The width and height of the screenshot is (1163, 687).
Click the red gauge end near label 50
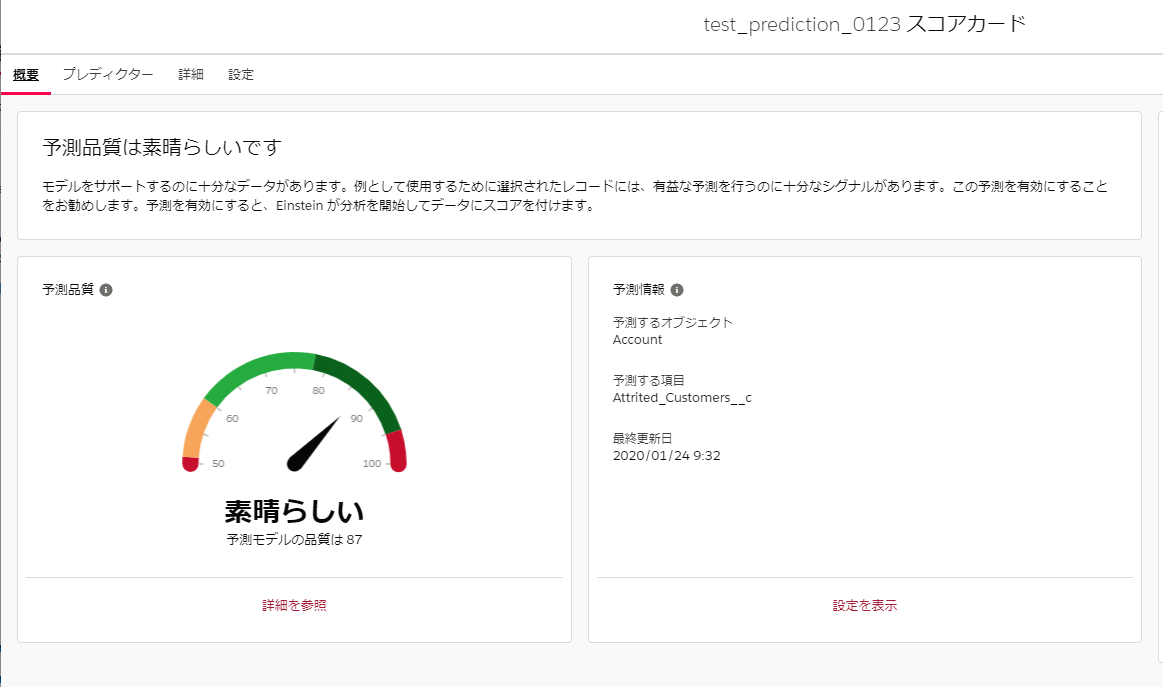coord(190,463)
